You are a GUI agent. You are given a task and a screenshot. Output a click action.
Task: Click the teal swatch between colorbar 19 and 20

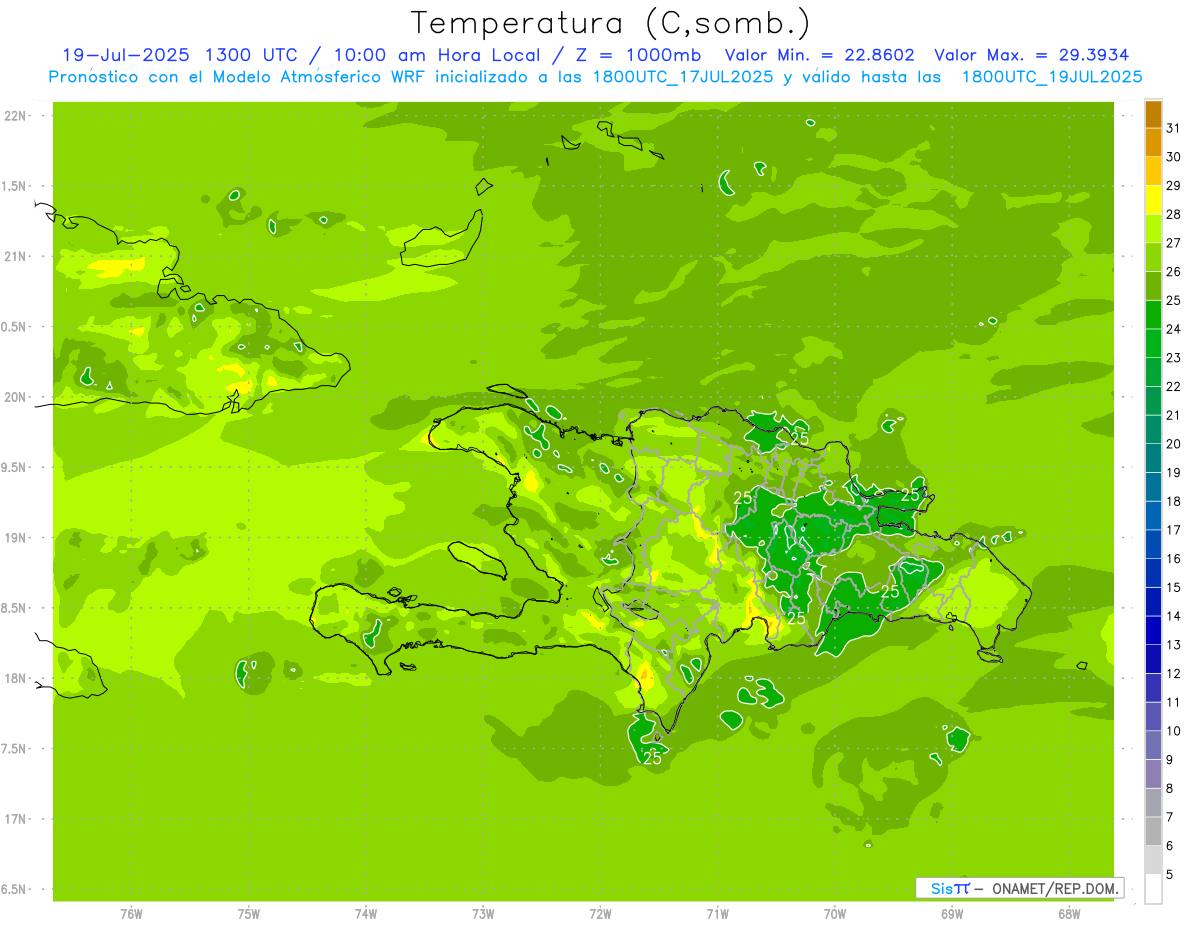[x=1153, y=458]
